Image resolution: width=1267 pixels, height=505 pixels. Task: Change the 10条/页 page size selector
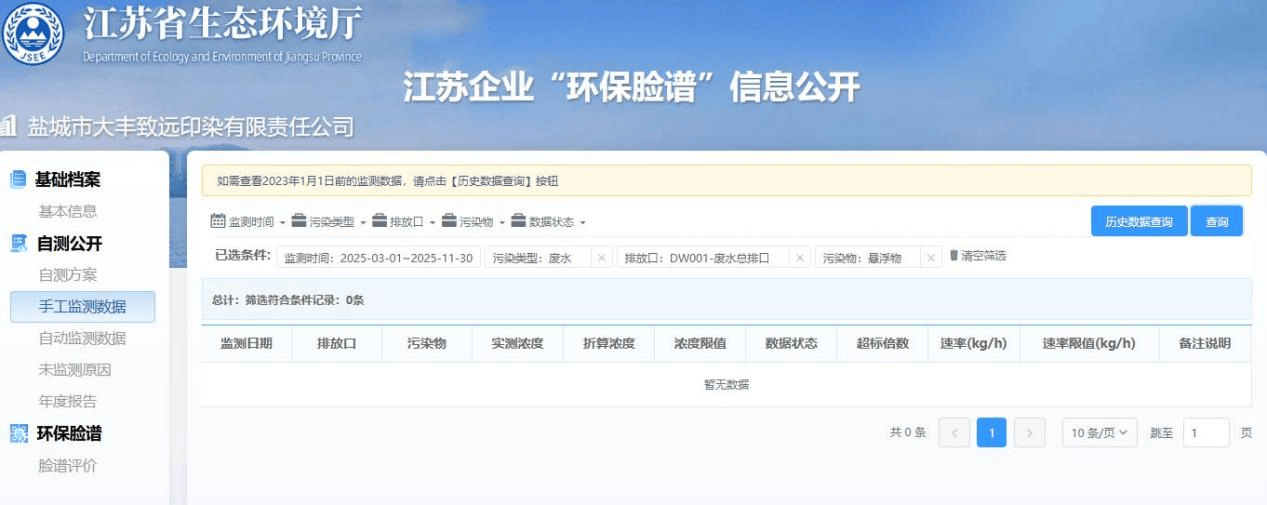tap(1099, 432)
